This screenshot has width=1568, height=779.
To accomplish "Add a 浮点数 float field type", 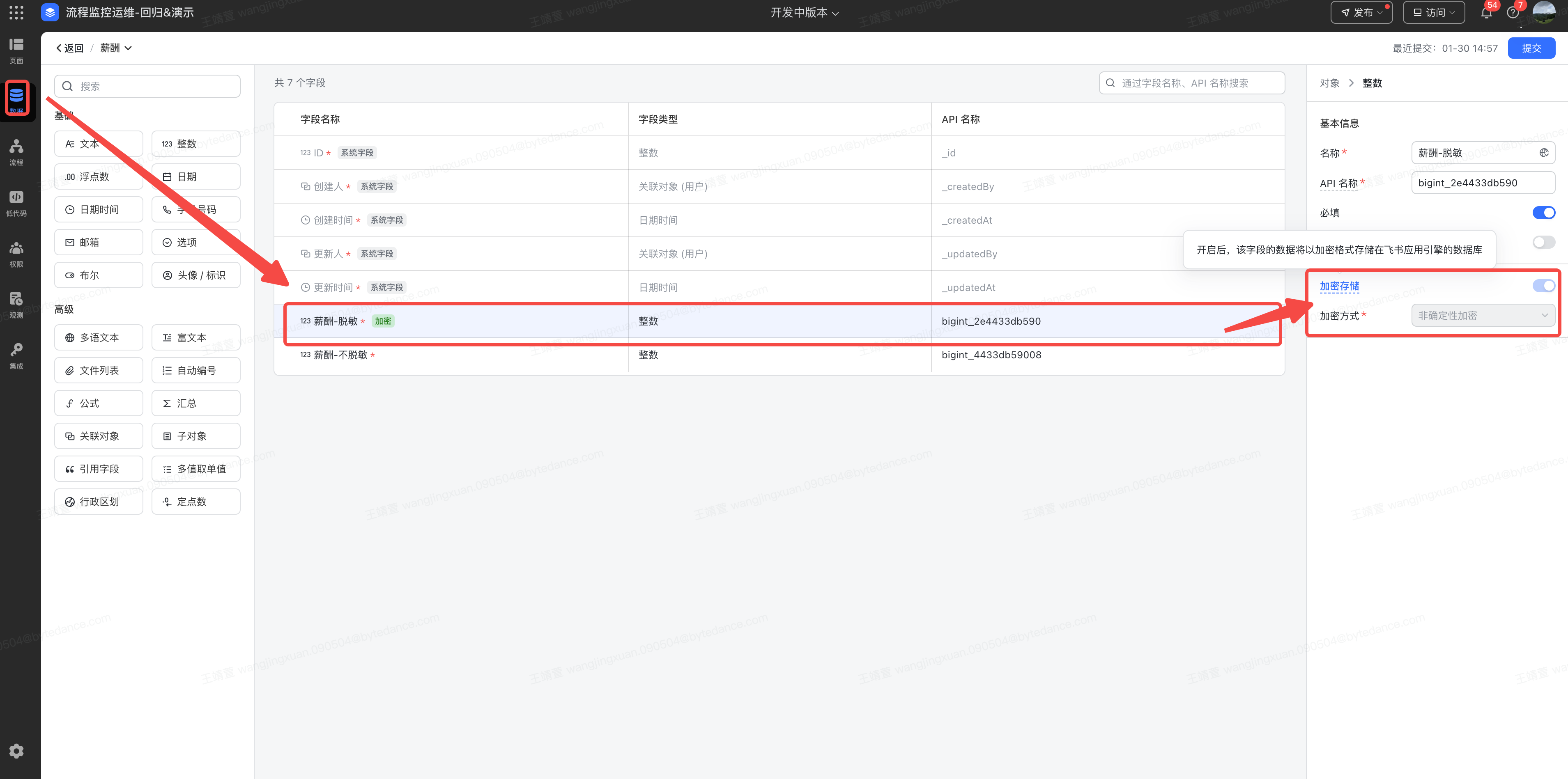I will coord(99,176).
